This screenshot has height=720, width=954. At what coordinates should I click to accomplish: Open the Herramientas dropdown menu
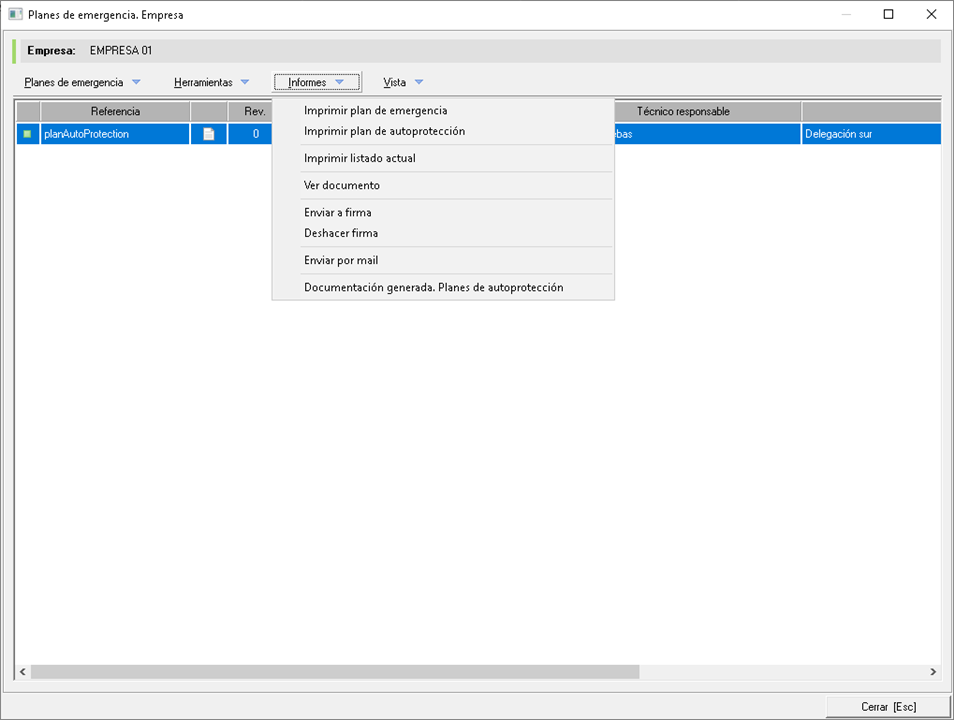pyautogui.click(x=211, y=82)
